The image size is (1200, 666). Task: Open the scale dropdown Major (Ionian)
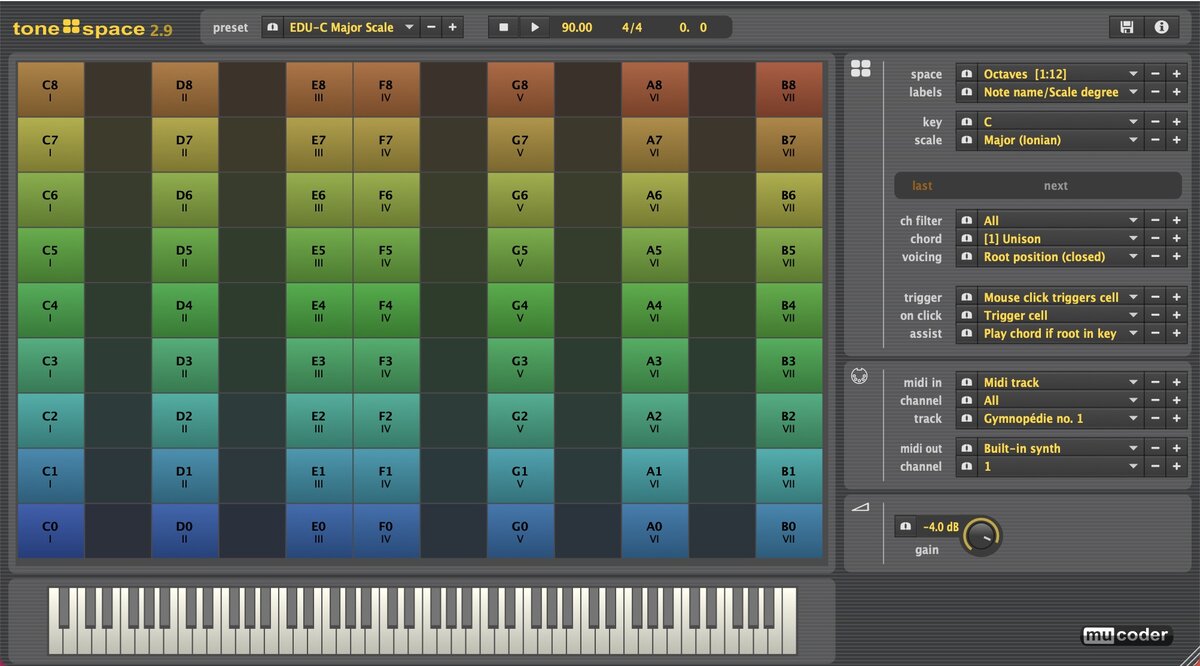(x=1060, y=140)
